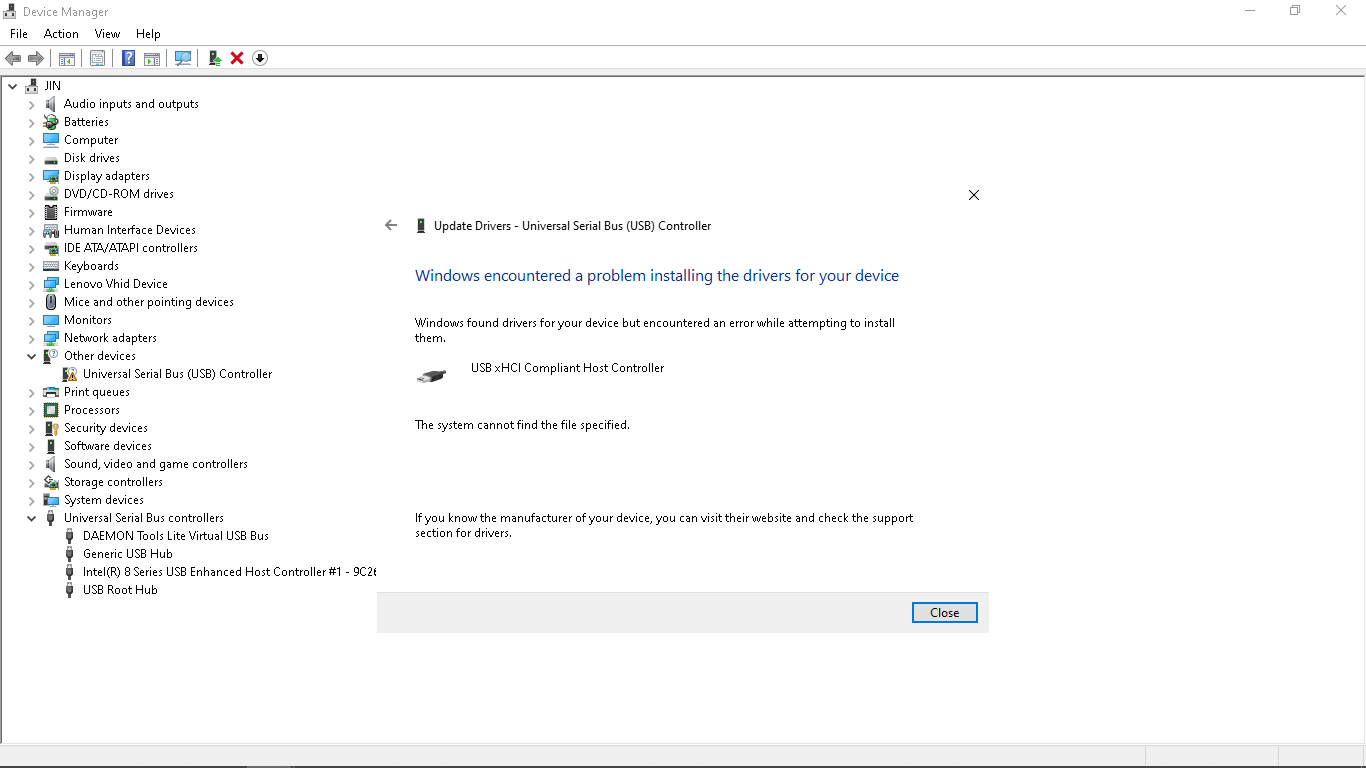Expand the Software devices node
The height and width of the screenshot is (768, 1366).
click(32, 446)
